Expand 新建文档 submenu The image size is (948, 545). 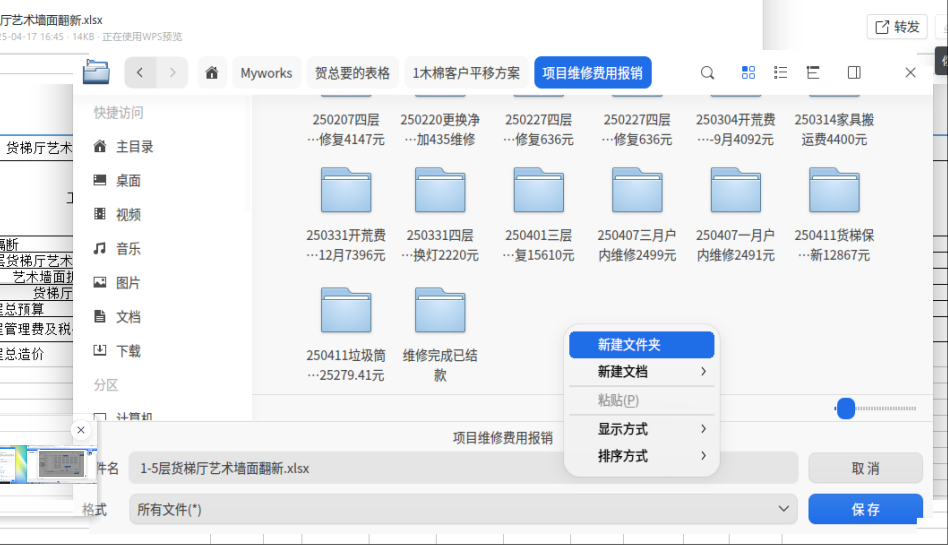point(641,371)
